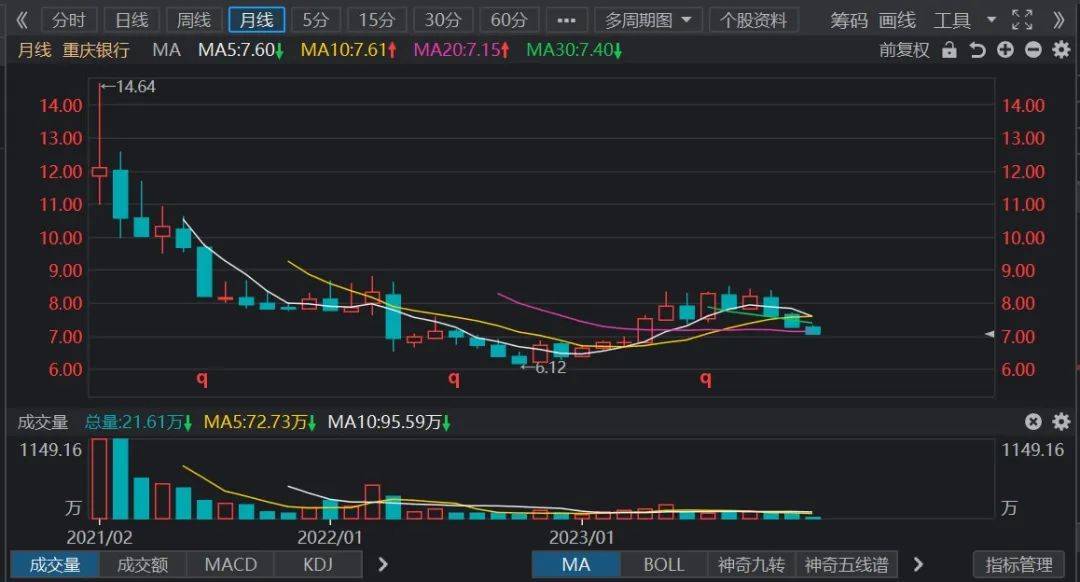The width and height of the screenshot is (1080, 582).
Task: Click the lock icon beside 前复权
Action: (949, 50)
